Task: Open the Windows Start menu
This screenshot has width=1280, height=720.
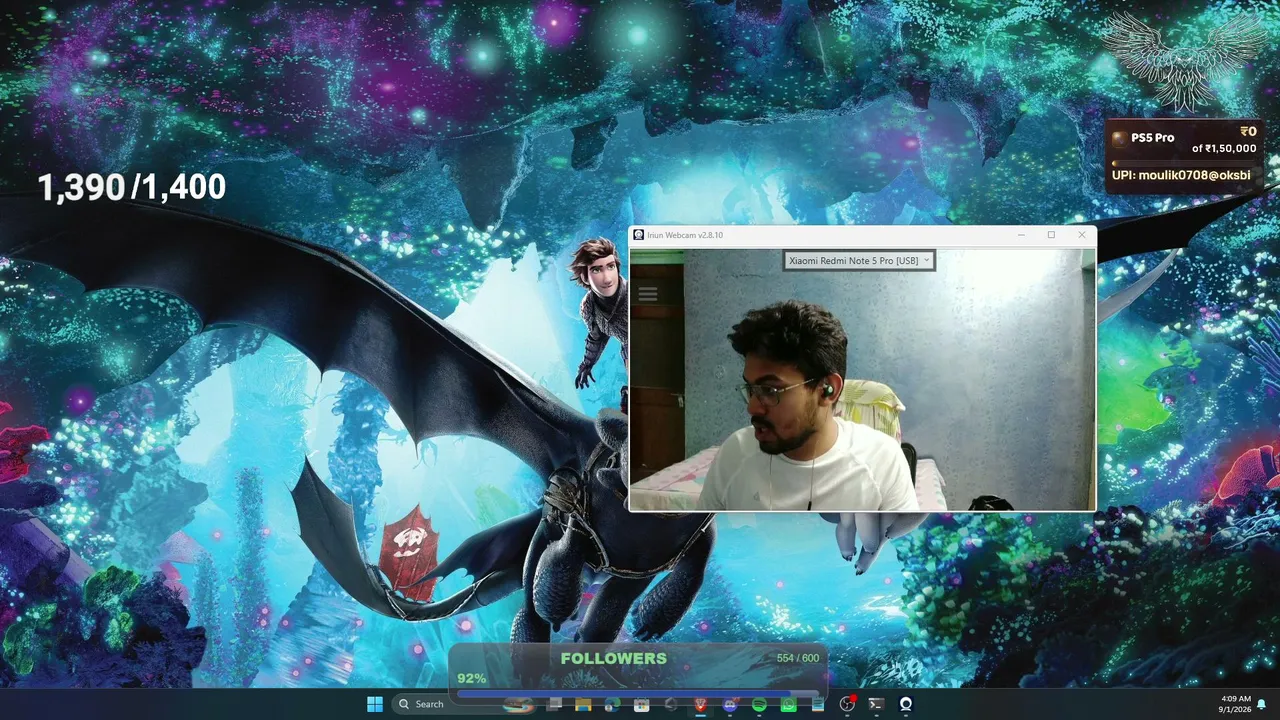Action: tap(375, 704)
